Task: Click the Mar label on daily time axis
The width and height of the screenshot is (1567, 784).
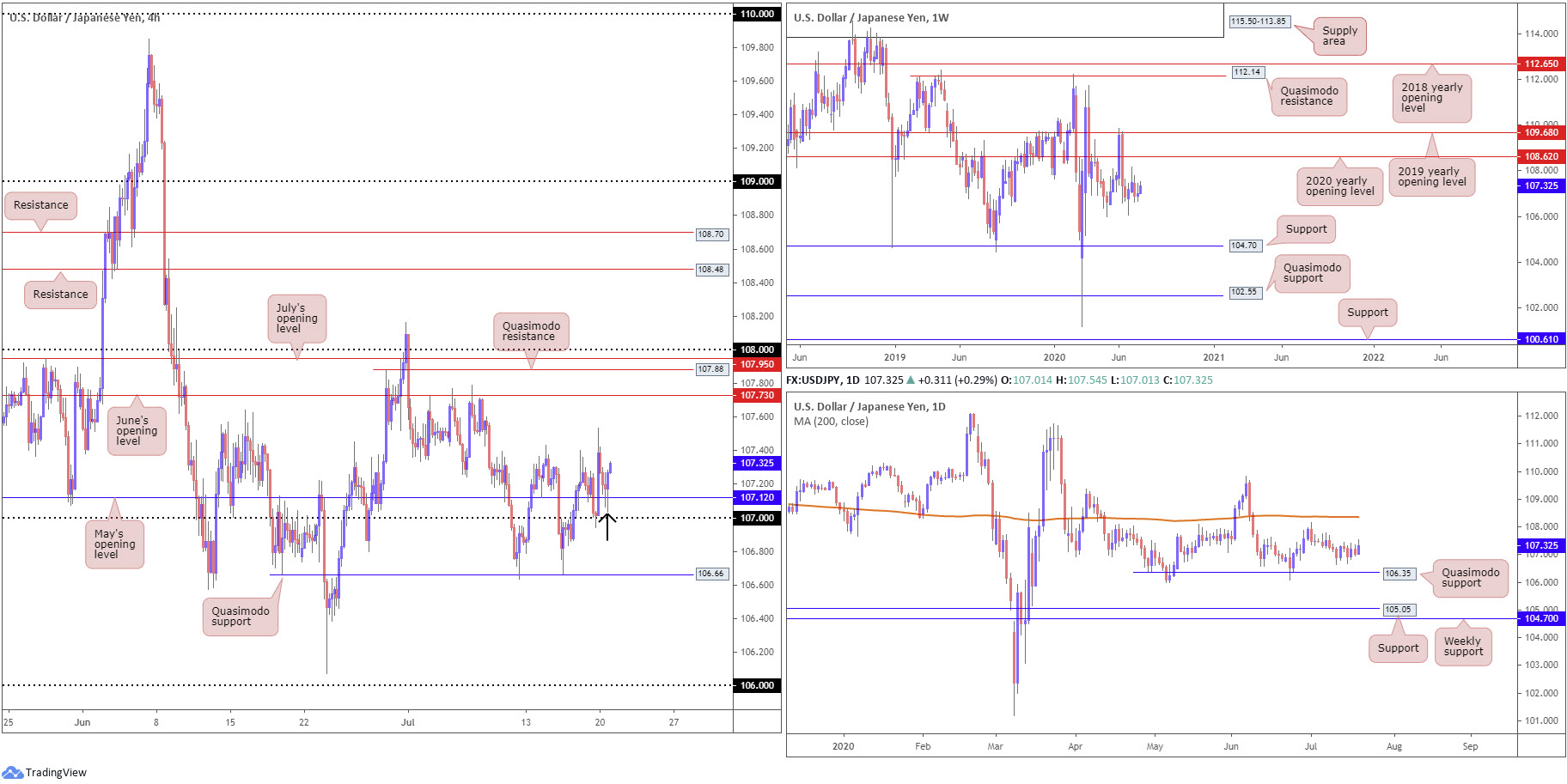Action: (995, 746)
